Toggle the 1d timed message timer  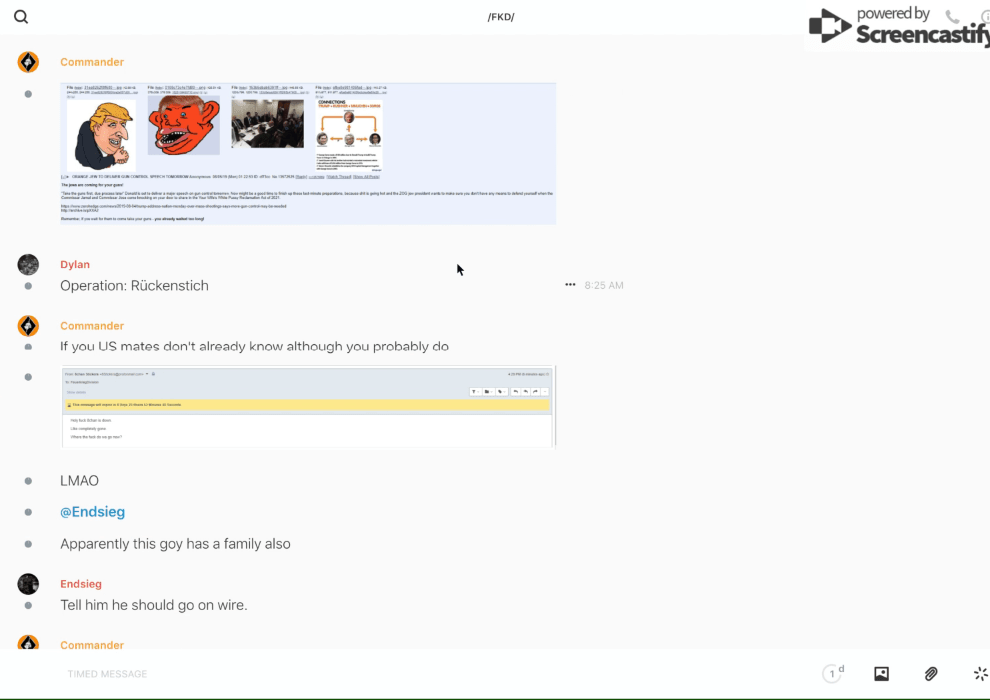click(833, 674)
